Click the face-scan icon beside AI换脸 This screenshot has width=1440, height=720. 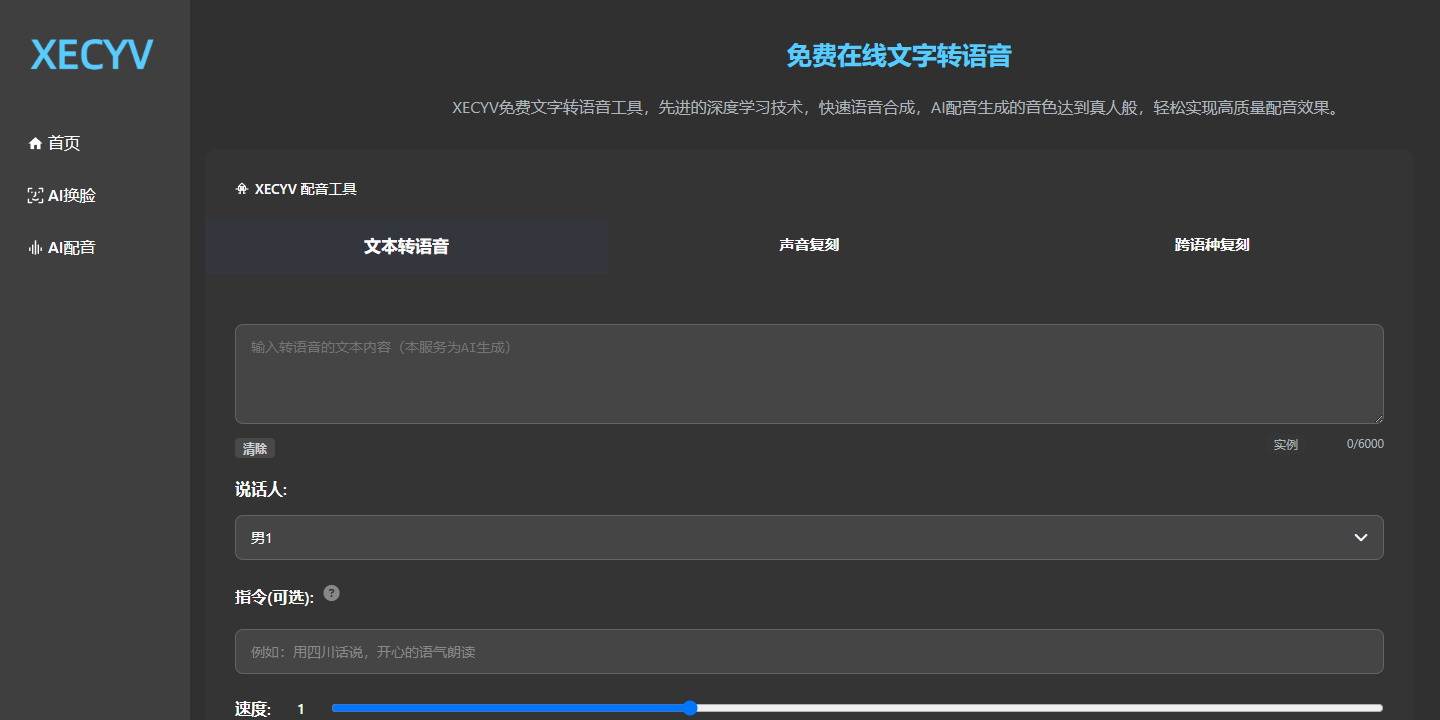pos(35,196)
